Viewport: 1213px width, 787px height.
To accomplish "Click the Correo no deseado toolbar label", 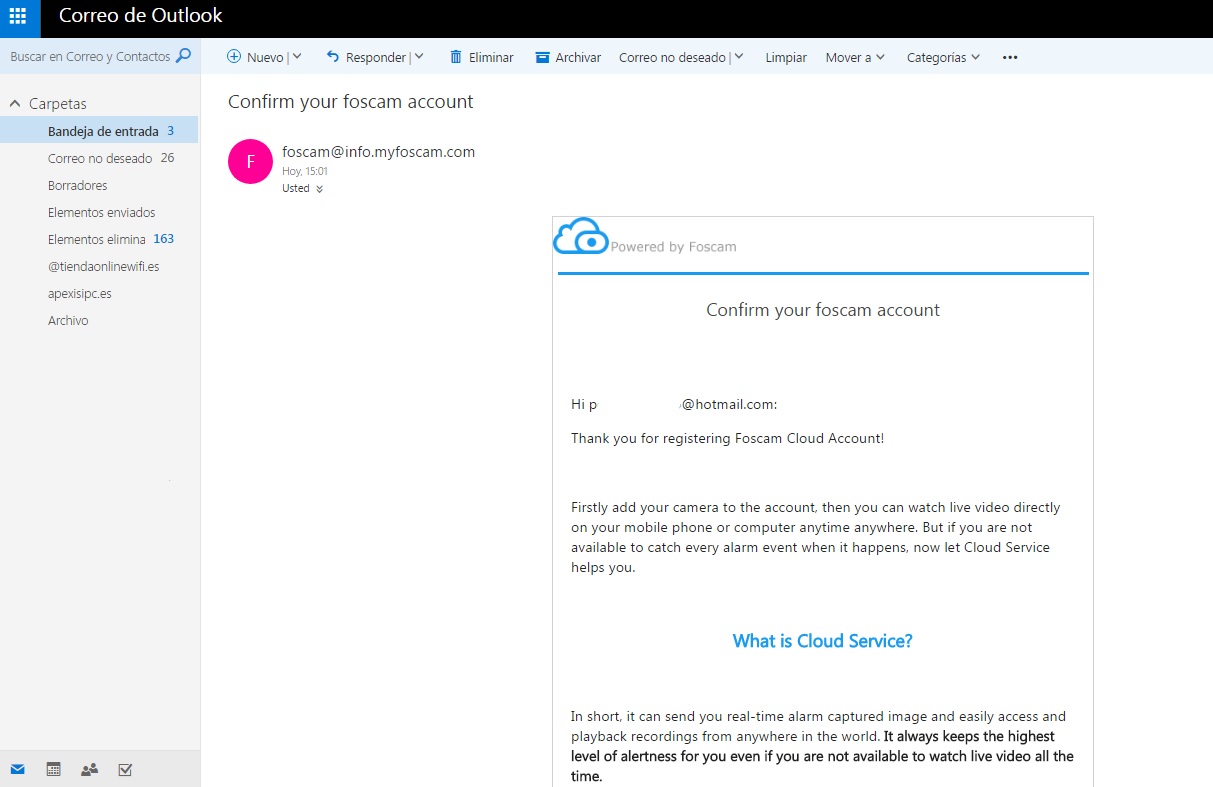I will click(672, 57).
